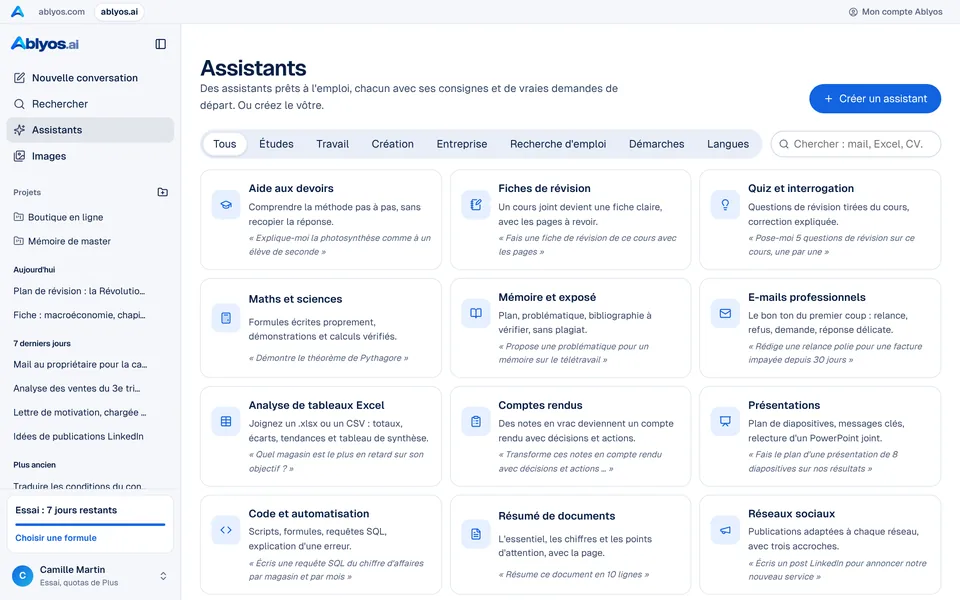Click the Résume ce document en 10 lignes prompt
Screen dimensions: 960x600
pos(574,574)
